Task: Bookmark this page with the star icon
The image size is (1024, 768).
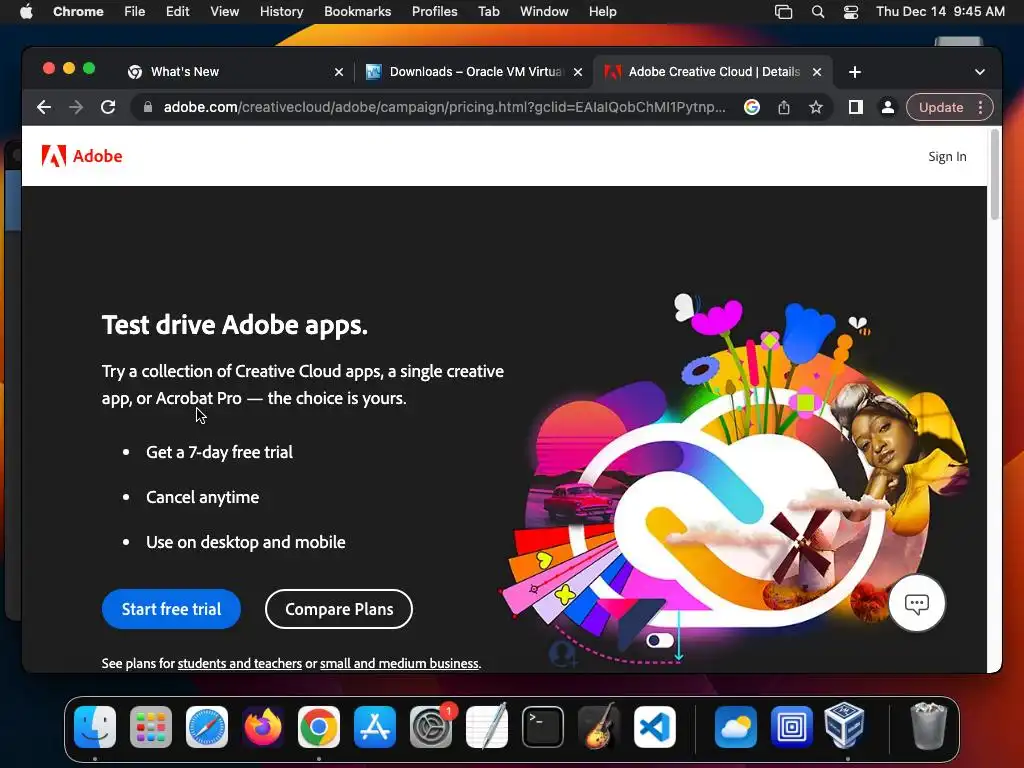Action: coord(816,107)
